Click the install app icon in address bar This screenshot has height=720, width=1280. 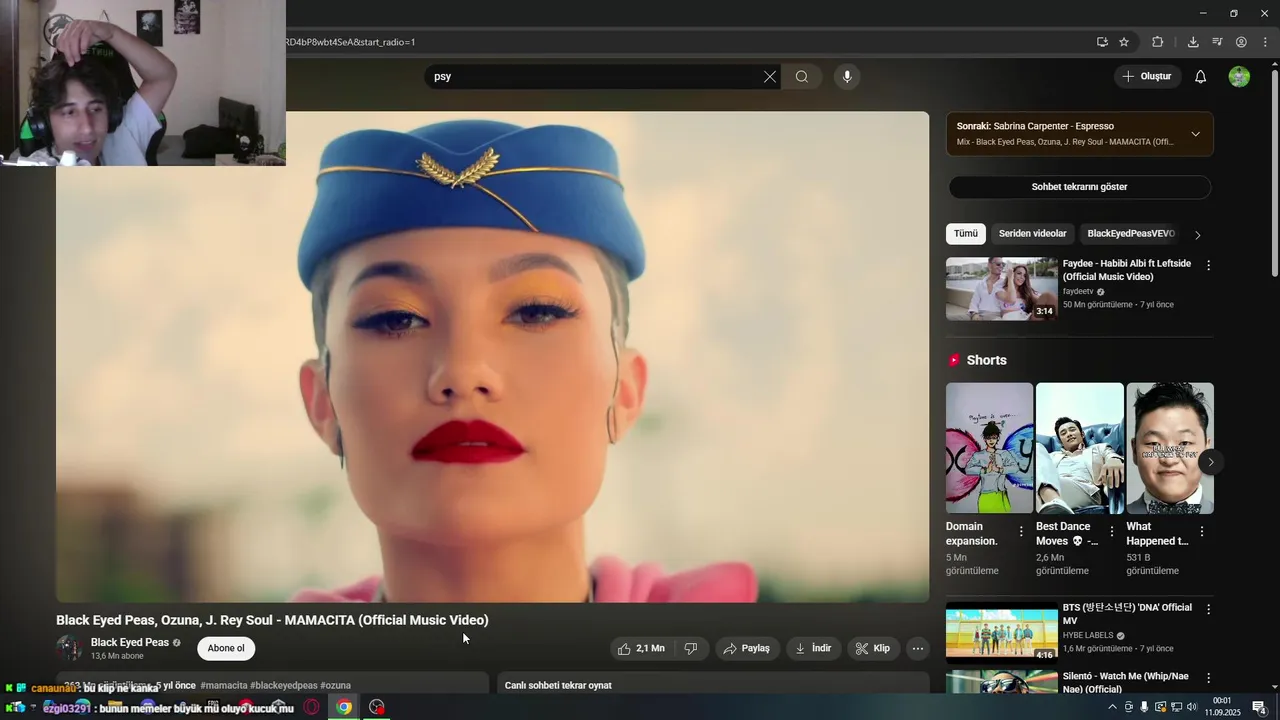tap(1102, 42)
